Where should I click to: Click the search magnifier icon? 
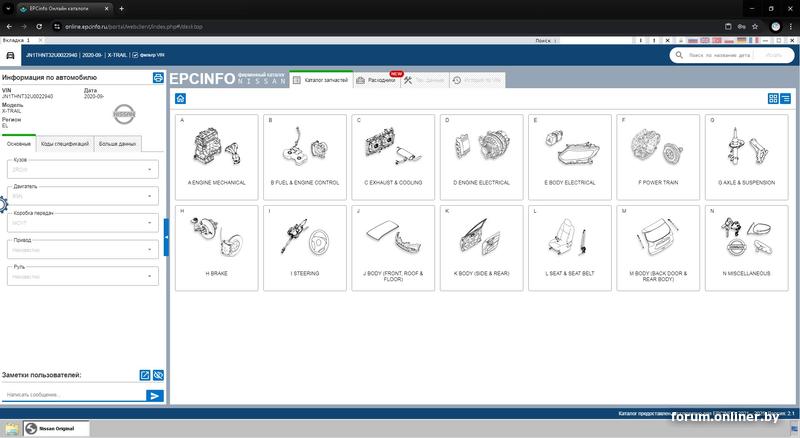point(679,55)
